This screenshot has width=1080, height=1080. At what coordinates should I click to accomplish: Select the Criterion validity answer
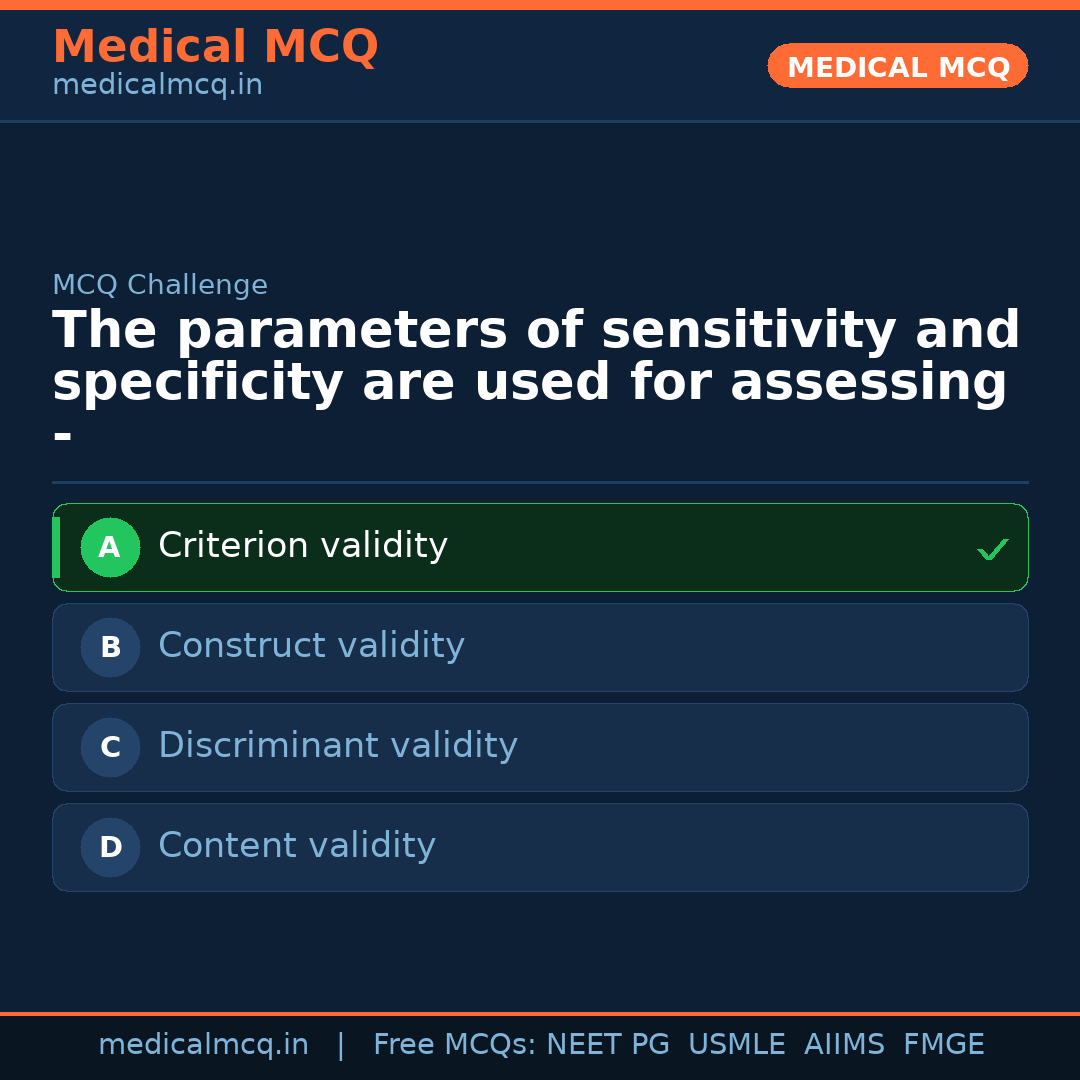303,546
